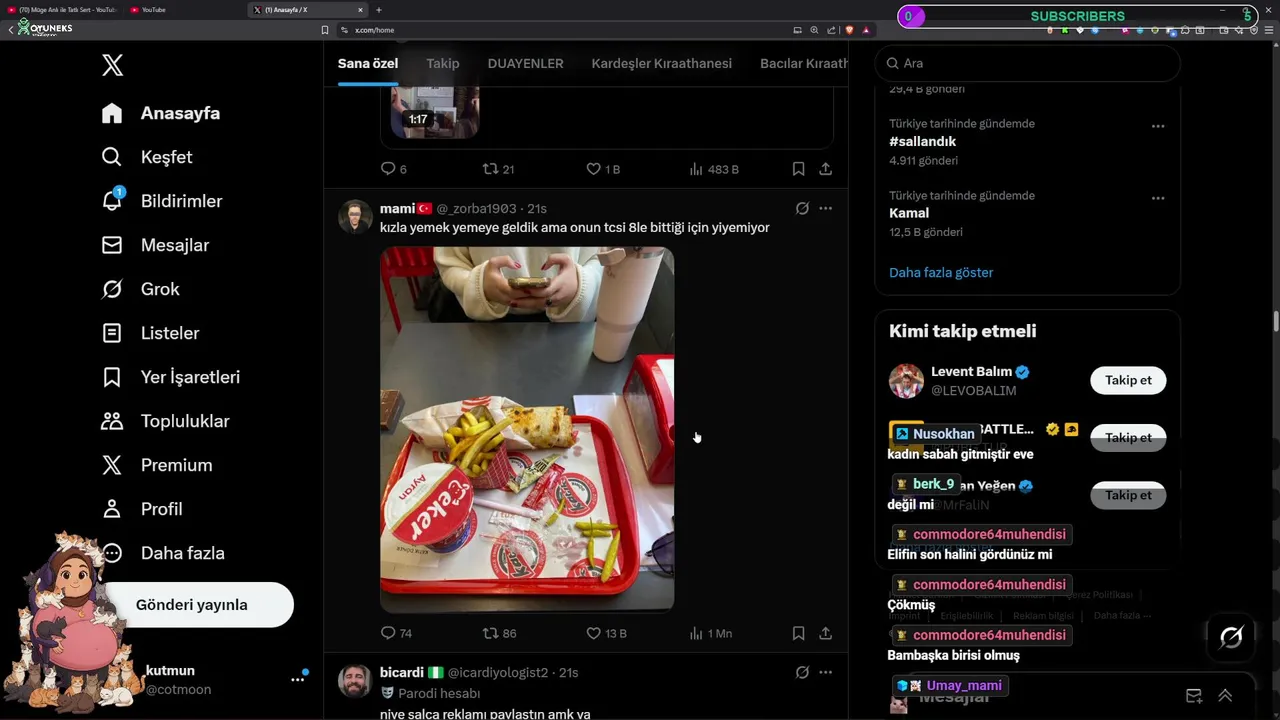Open @_zorba1903 handle link
The width and height of the screenshot is (1280, 720).
point(477,209)
